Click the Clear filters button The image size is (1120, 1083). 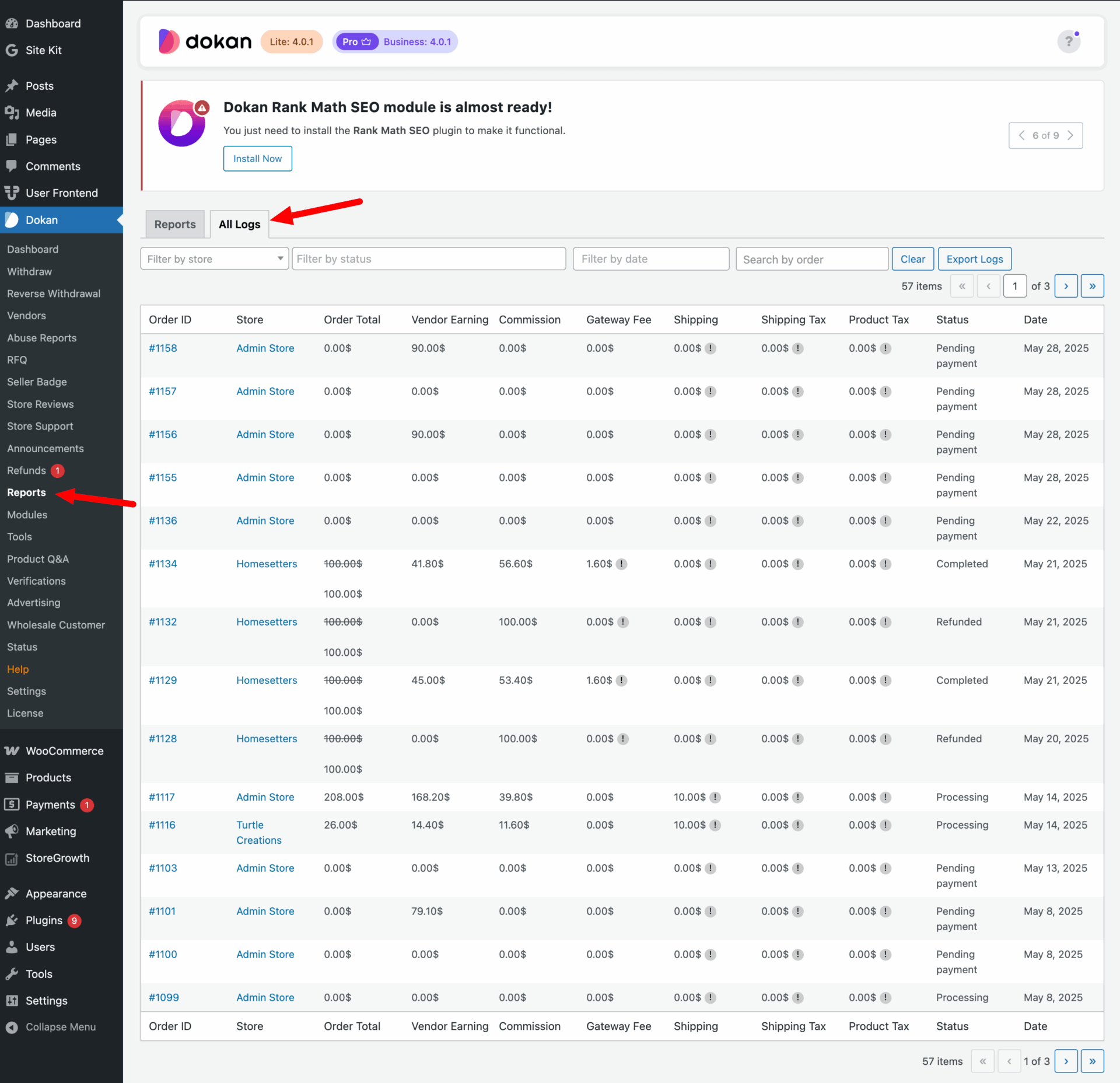912,258
